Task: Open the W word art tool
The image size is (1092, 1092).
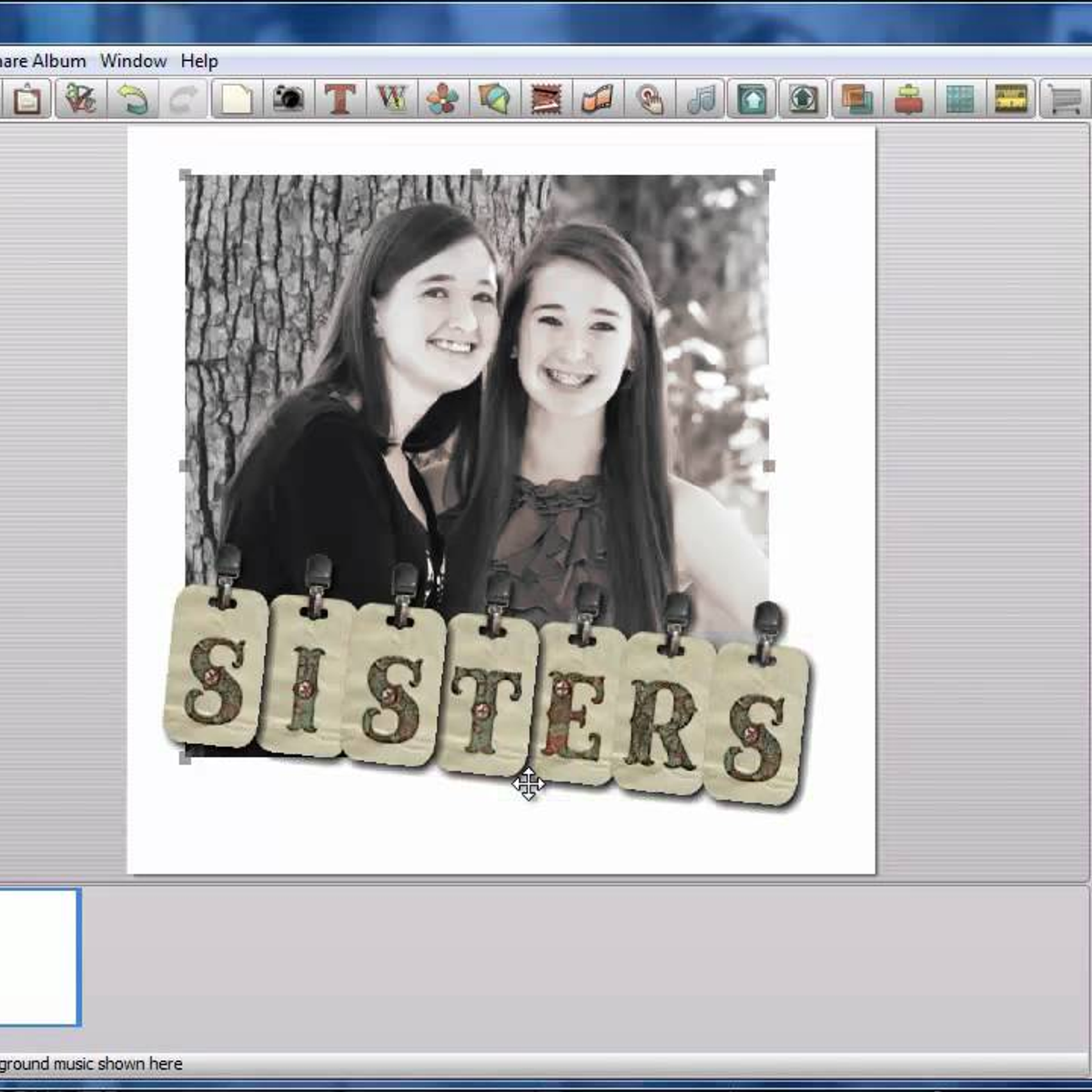Action: [x=391, y=99]
